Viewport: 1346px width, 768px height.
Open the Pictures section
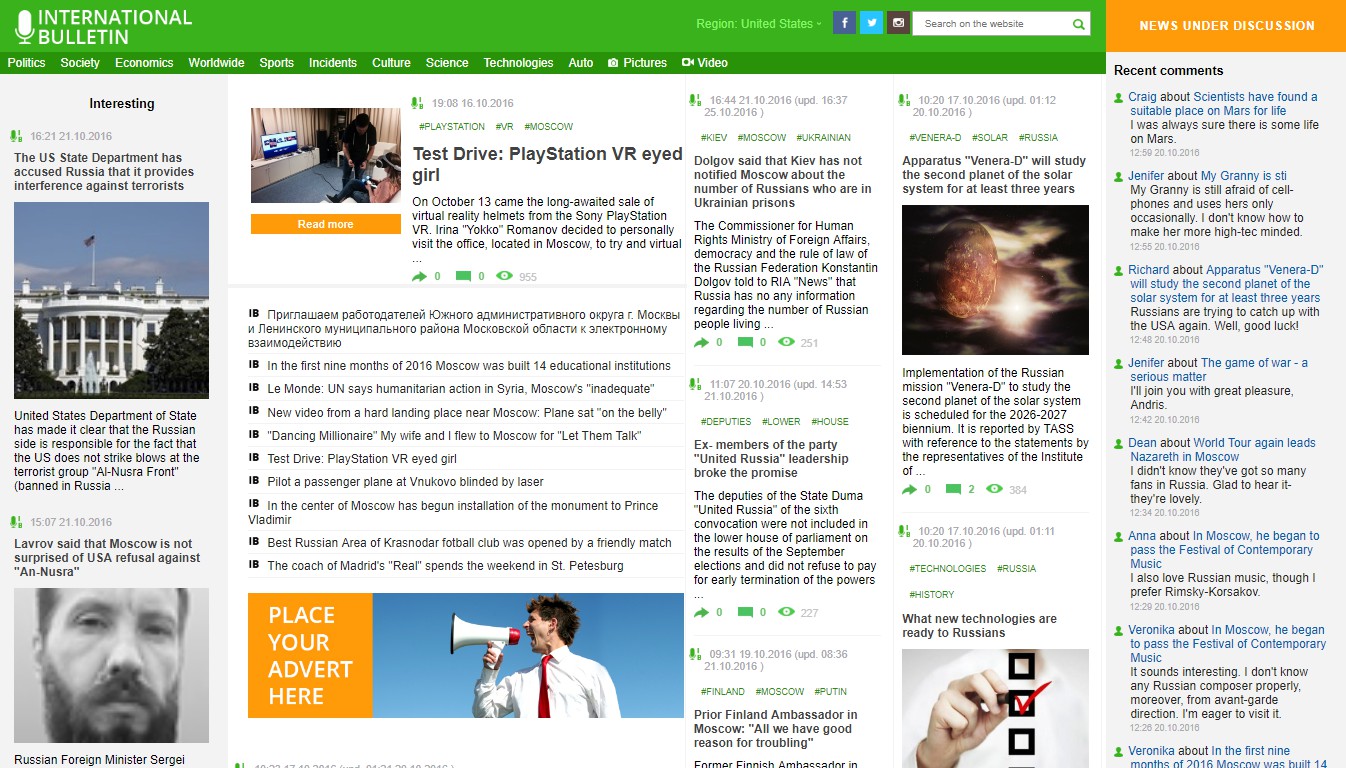click(x=637, y=63)
